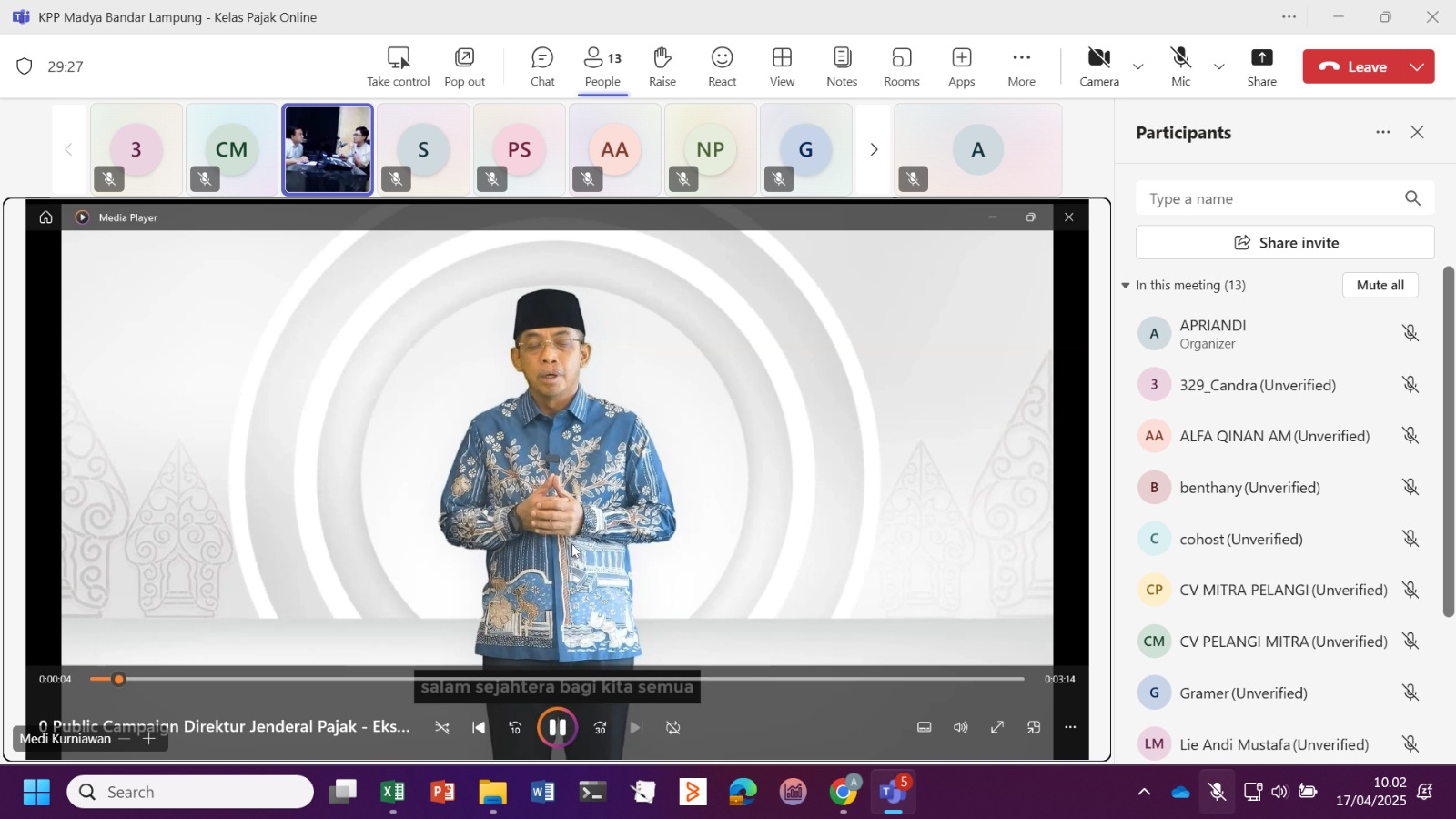The height and width of the screenshot is (819, 1456).
Task: Open the More actions menu
Action: tap(1021, 66)
